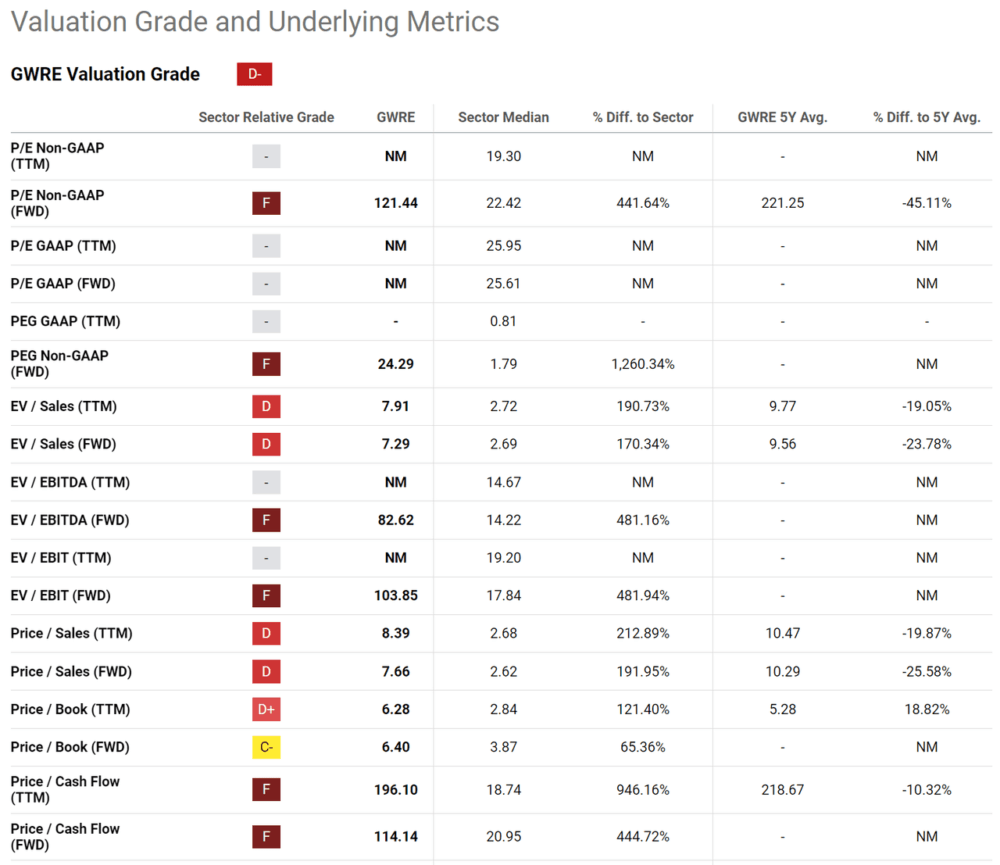This screenshot has width=1000, height=865.
Task: Click the % Diff. to 5Y Avg. column header
Action: 927,117
